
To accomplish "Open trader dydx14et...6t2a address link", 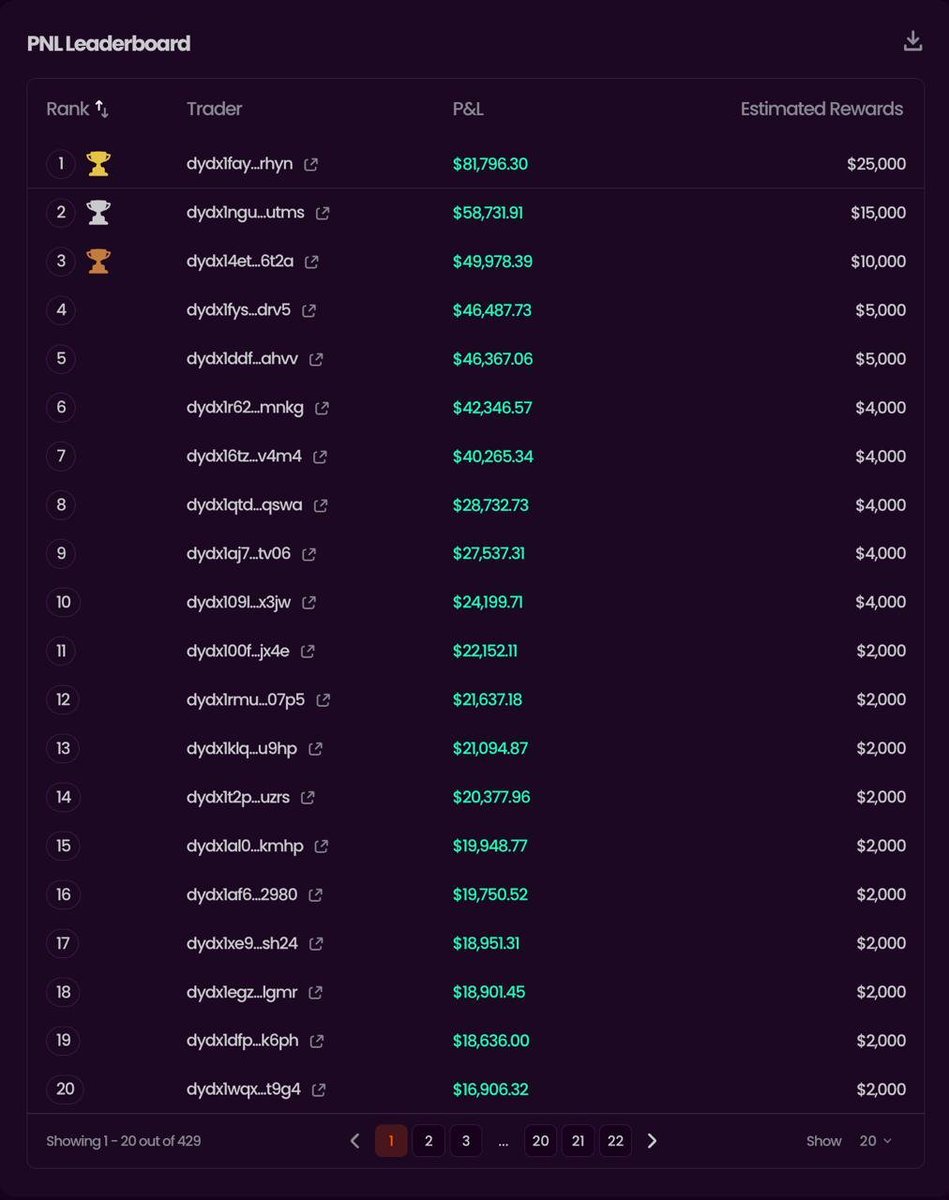I will pos(240,262).
